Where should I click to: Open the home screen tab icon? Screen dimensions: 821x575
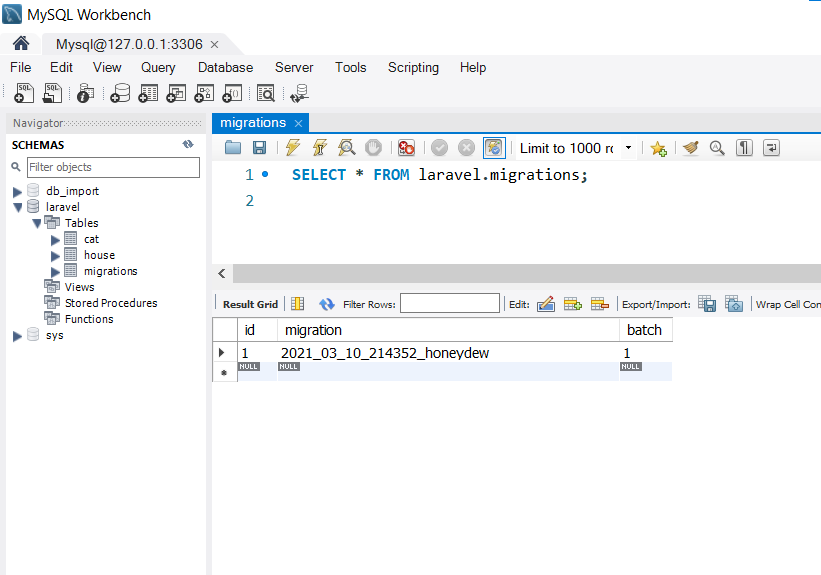pyautogui.click(x=21, y=43)
